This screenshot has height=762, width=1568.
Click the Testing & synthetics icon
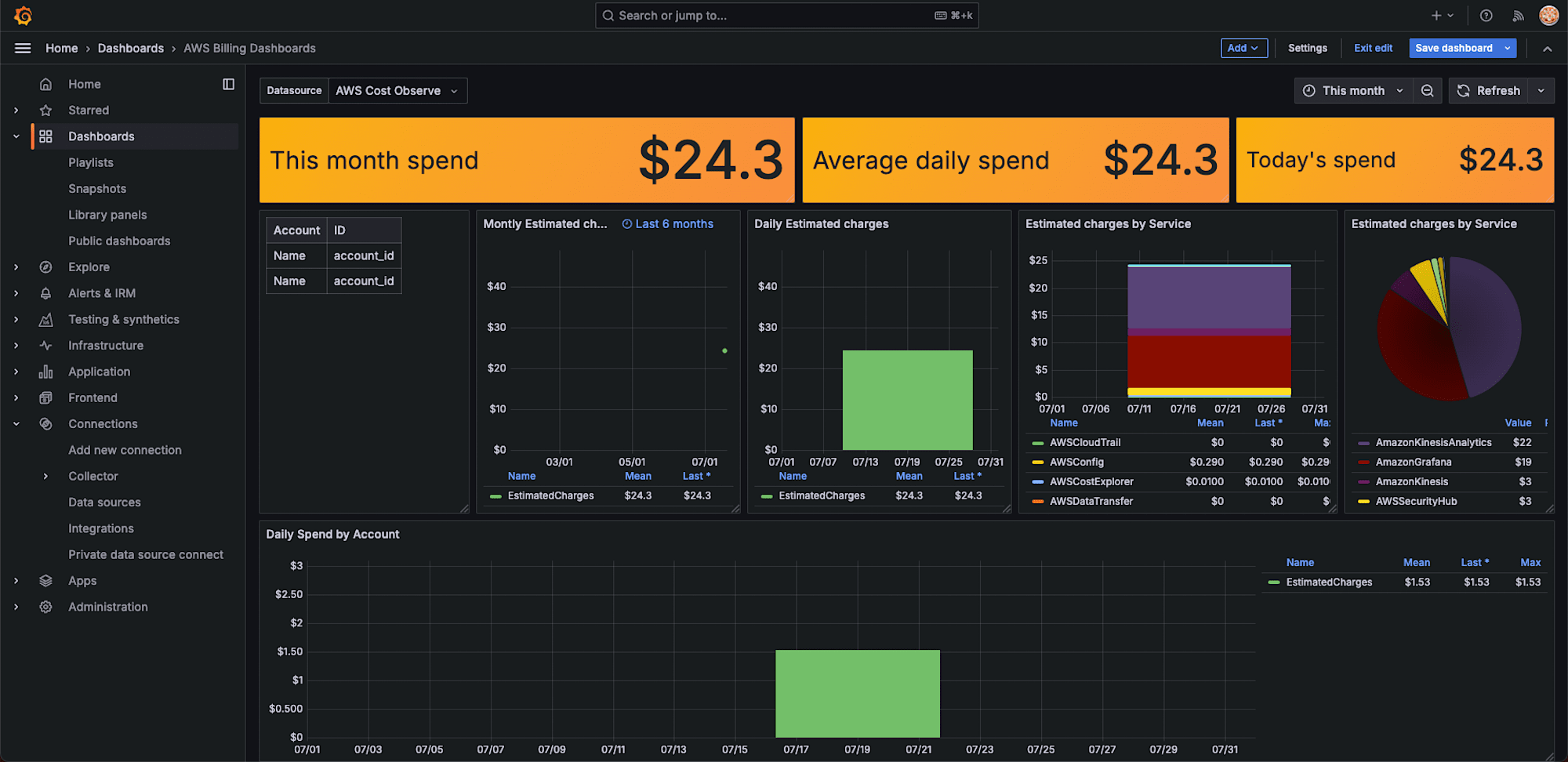click(x=45, y=319)
